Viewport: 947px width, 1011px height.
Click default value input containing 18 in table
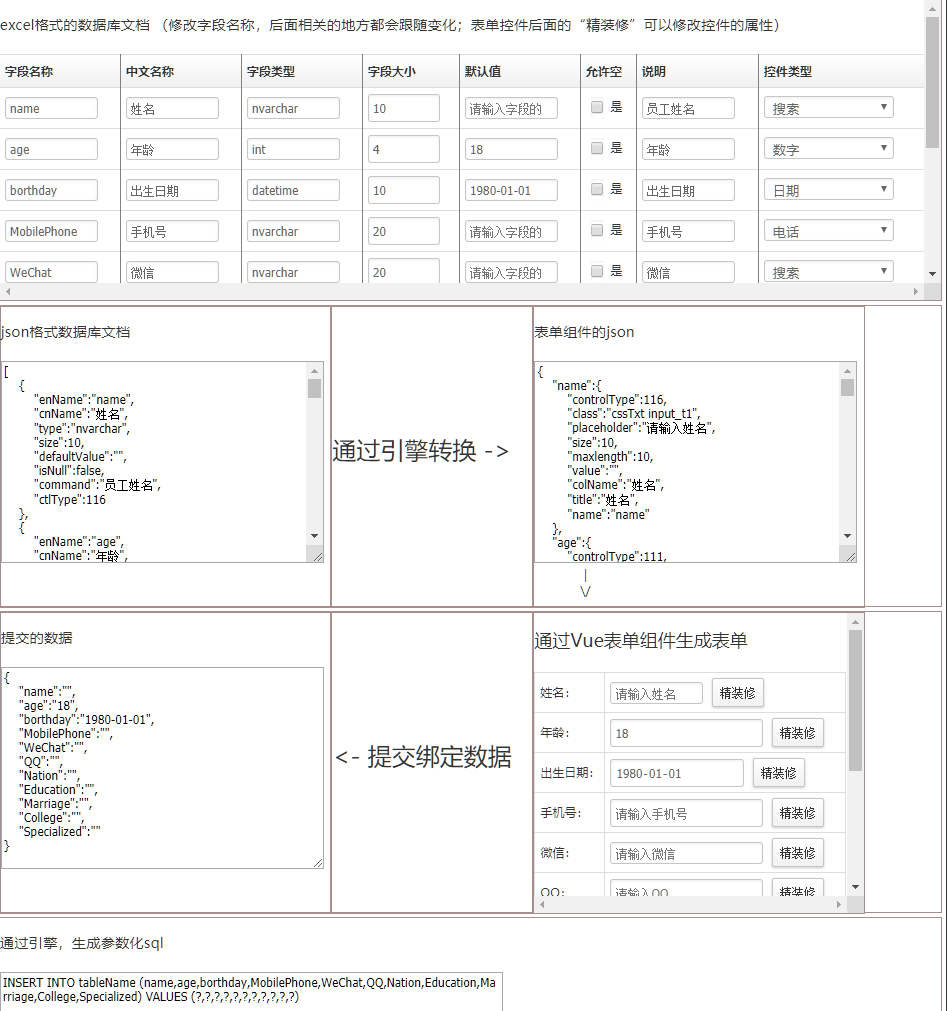coord(511,149)
